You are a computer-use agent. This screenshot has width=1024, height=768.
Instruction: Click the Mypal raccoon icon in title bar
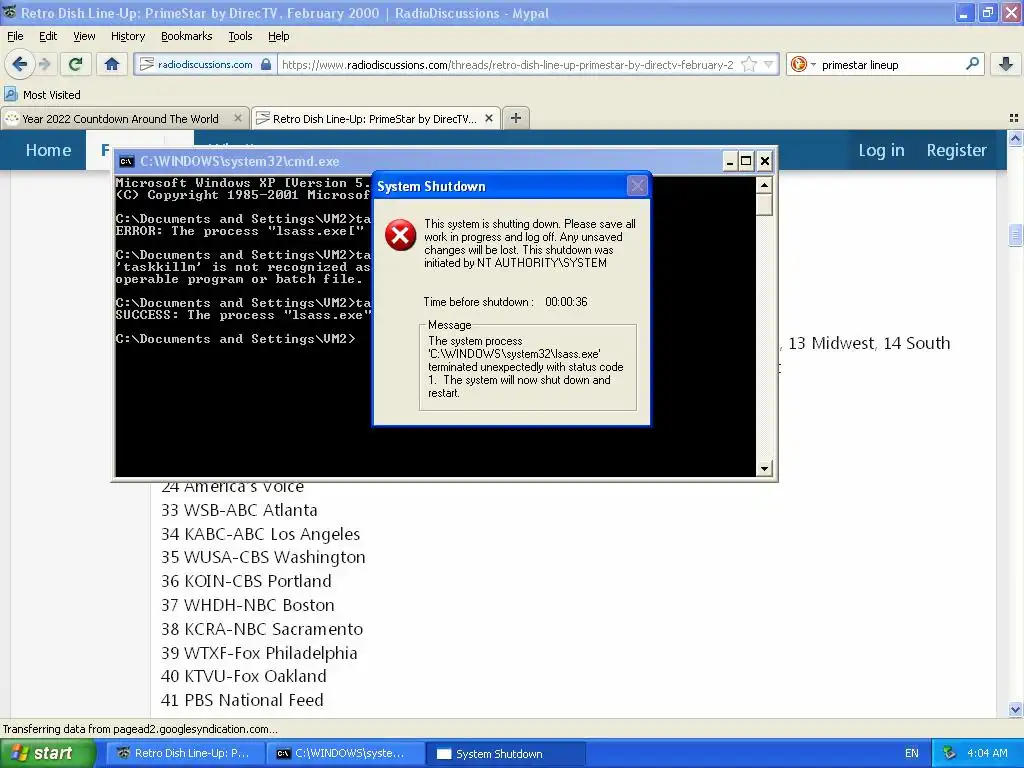pos(10,12)
